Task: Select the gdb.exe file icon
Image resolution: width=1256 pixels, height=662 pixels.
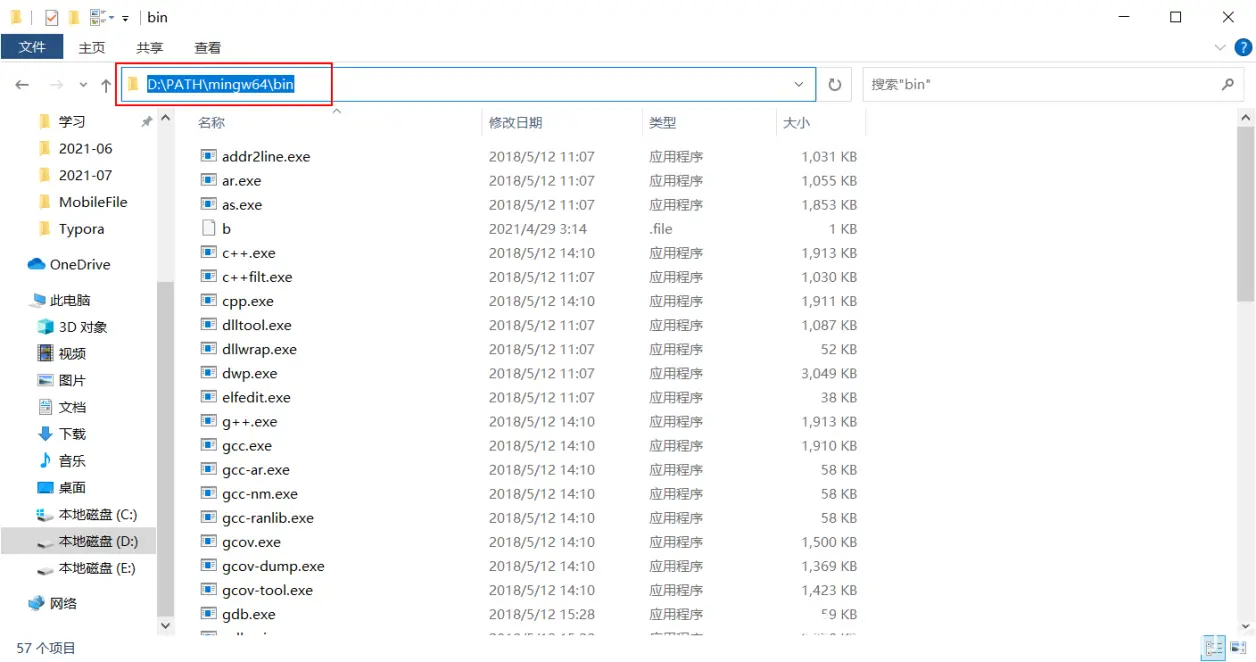Action: click(x=208, y=614)
